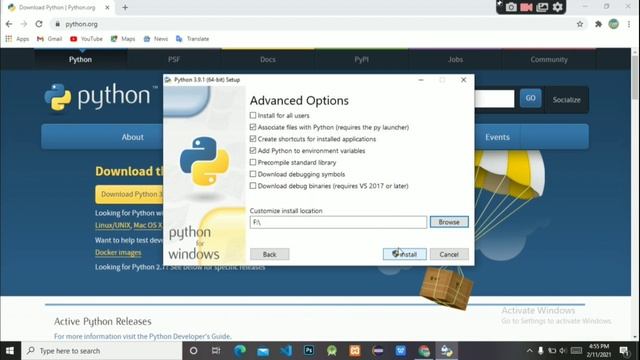Open Python Developer's Guide link
The image size is (640, 360).
[190, 336]
